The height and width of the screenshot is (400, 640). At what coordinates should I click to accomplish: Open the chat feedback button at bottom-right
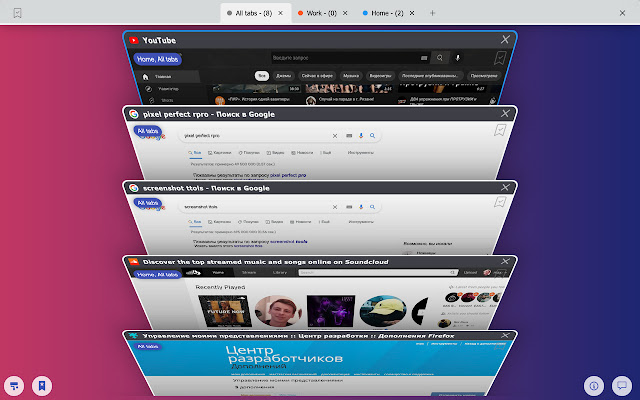coord(622,386)
